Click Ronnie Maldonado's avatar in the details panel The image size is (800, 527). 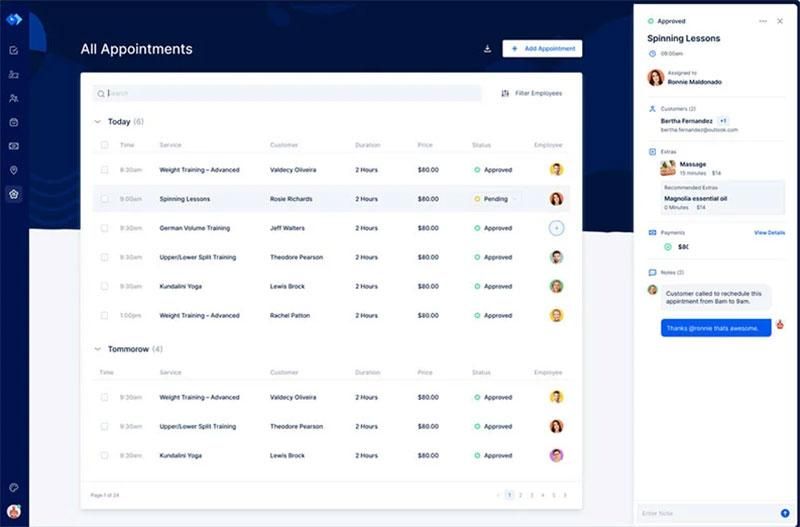pyautogui.click(x=656, y=78)
